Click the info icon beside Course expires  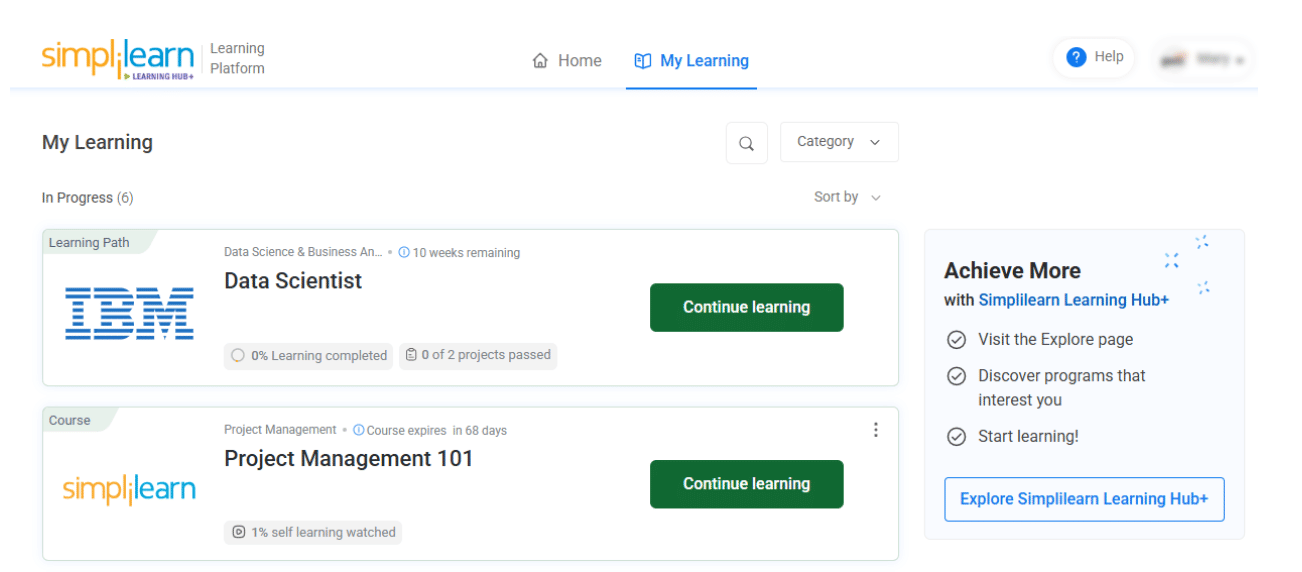click(359, 431)
